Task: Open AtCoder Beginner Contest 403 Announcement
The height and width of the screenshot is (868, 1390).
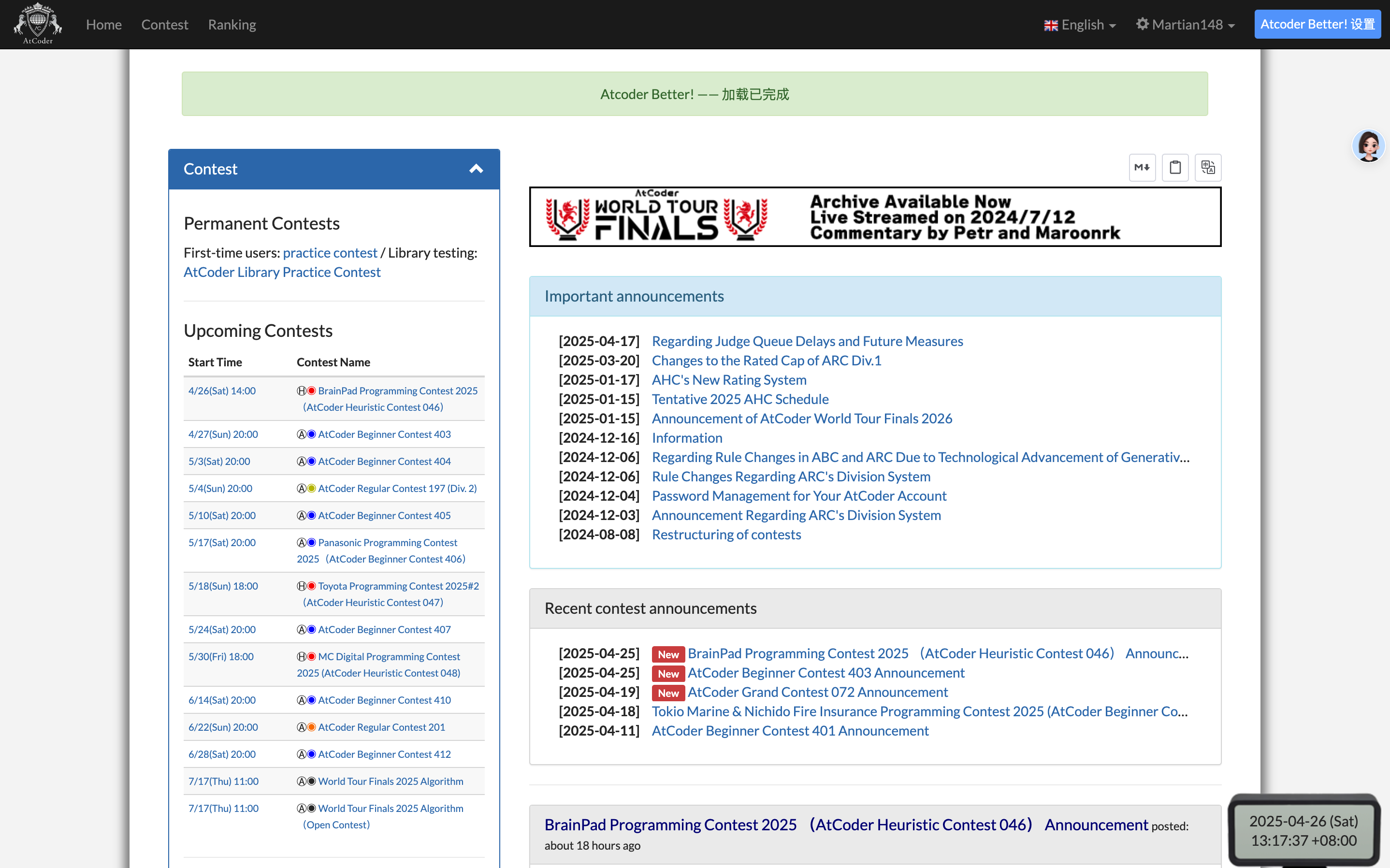Action: coord(826,672)
